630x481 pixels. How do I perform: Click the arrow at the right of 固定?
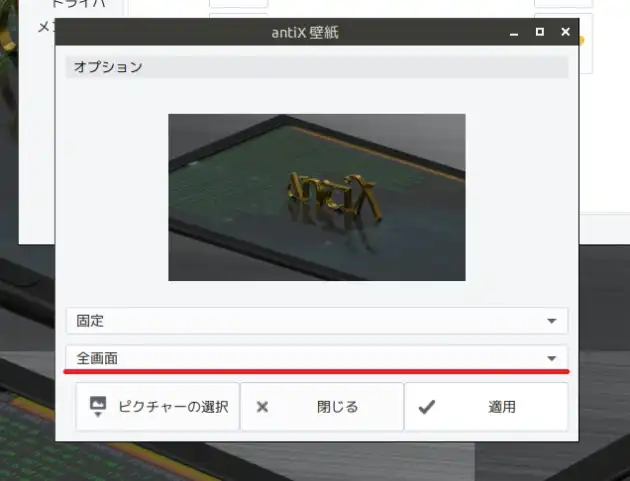551,321
